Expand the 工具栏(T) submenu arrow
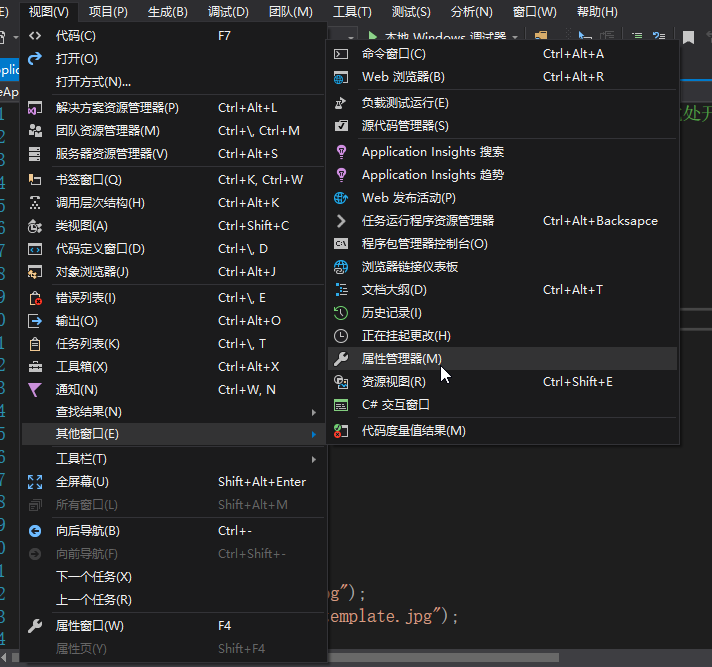712x667 pixels. 314,459
